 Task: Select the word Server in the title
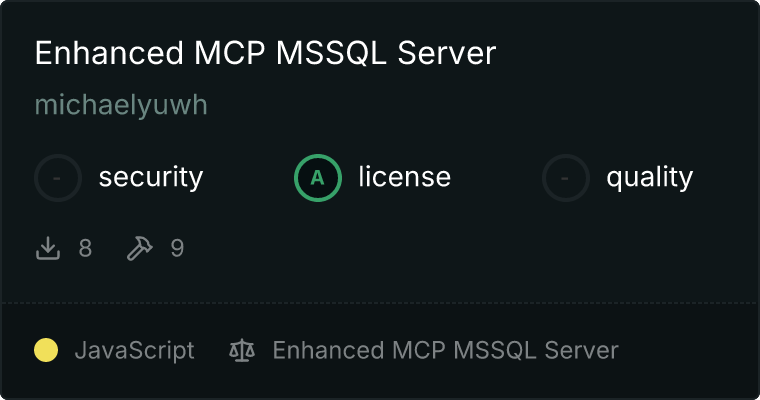click(446, 53)
